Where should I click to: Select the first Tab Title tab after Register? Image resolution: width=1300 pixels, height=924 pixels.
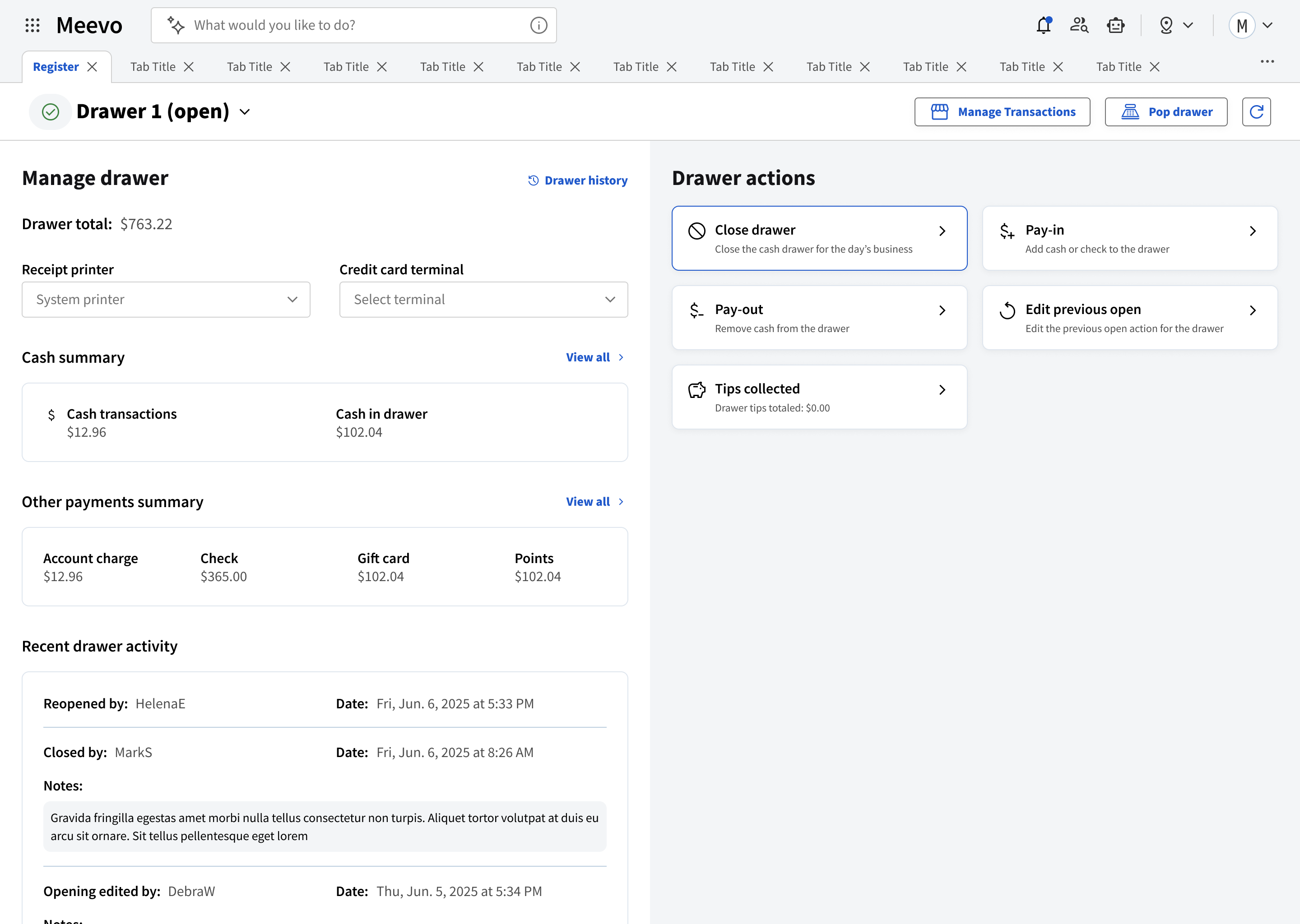(153, 67)
